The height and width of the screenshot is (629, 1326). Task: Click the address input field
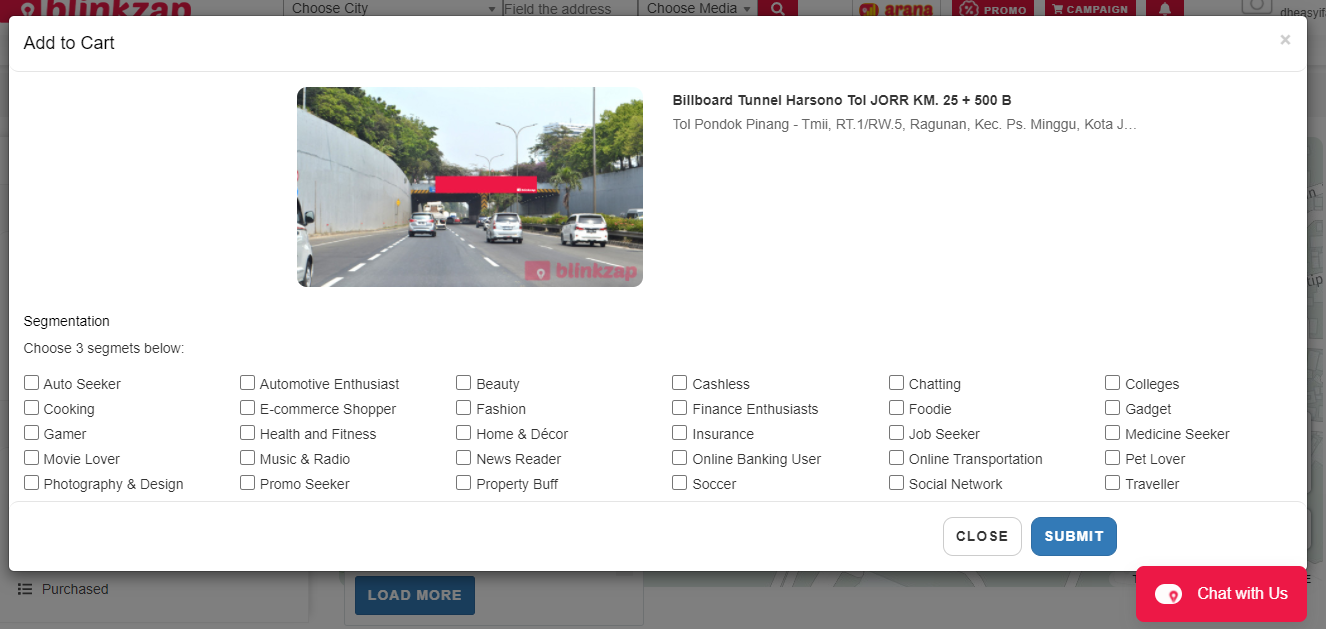pyautogui.click(x=569, y=8)
